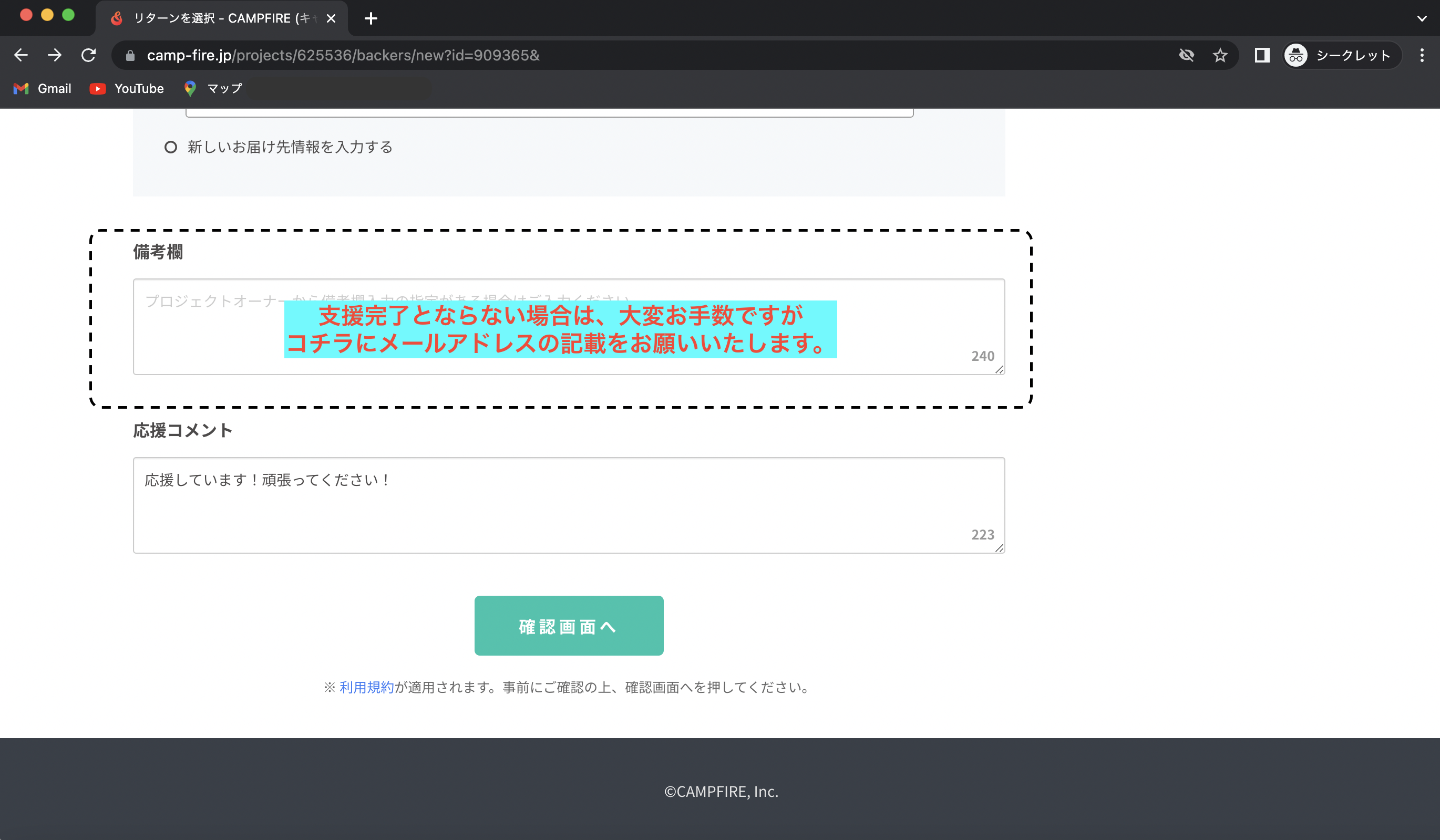Open the side panel icon
The image size is (1440, 840).
1262,55
